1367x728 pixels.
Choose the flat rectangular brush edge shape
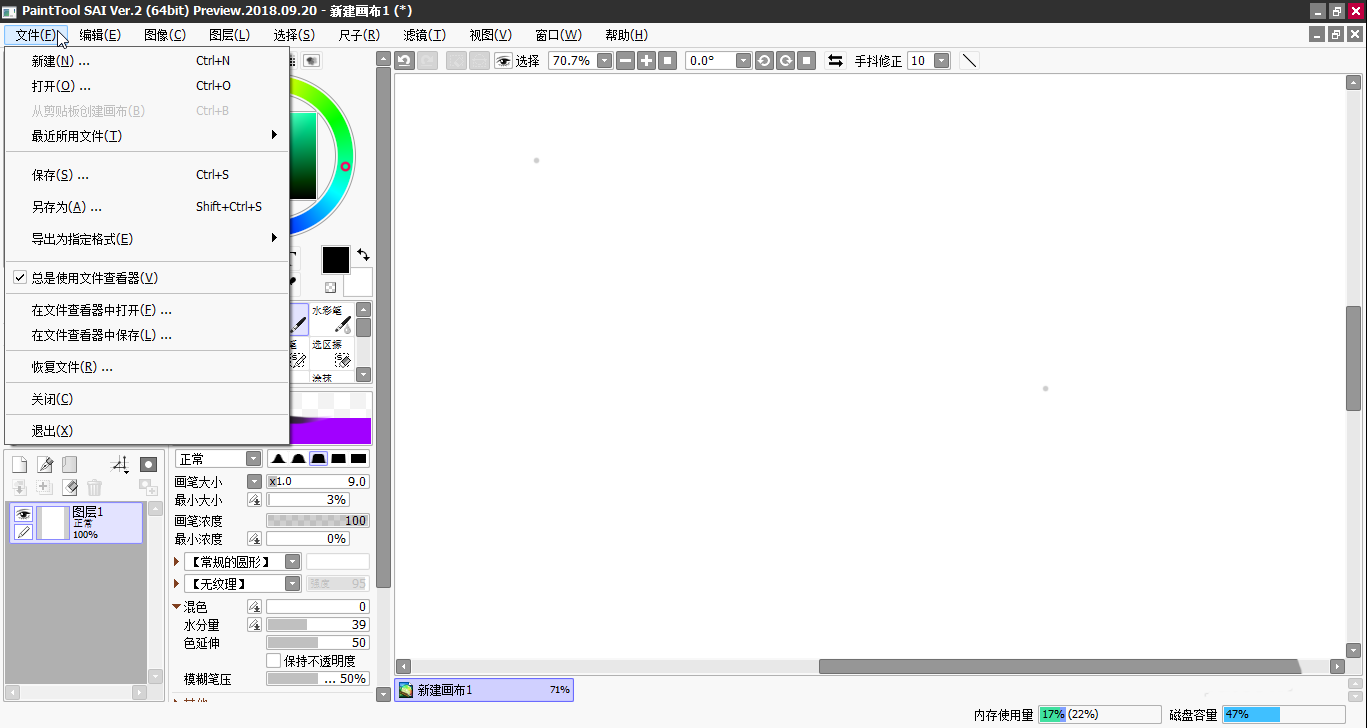(x=358, y=459)
